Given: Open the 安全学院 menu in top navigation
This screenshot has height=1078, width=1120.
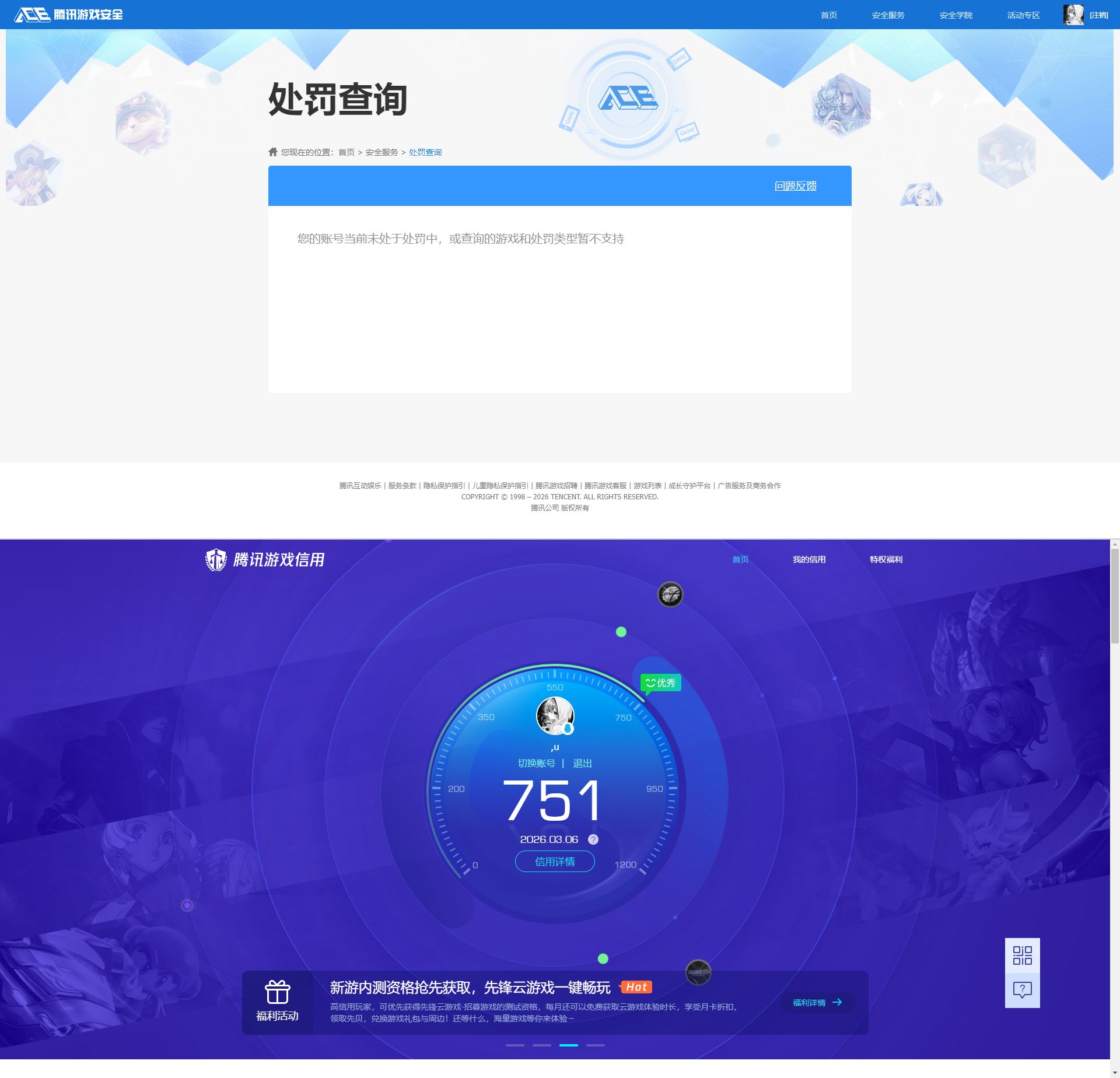Looking at the screenshot, I should [956, 15].
